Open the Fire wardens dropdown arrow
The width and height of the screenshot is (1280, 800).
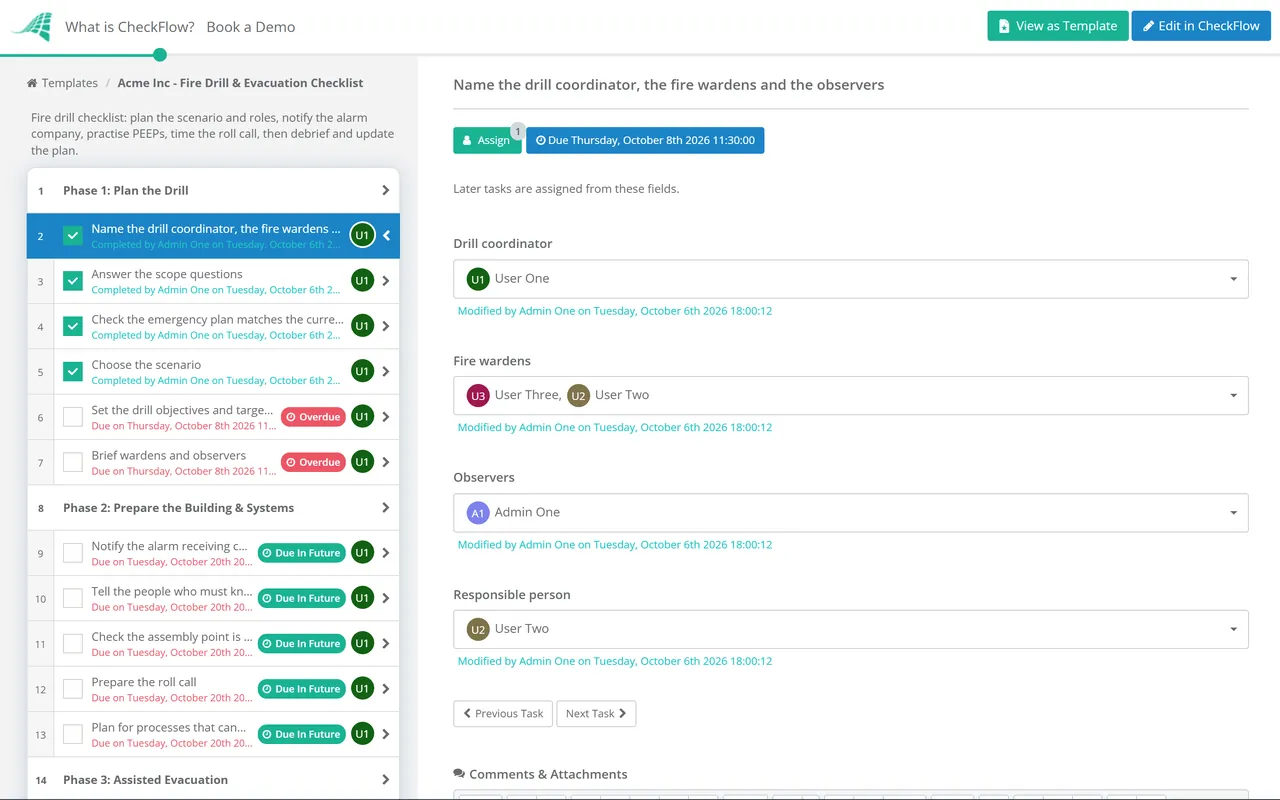tap(1233, 396)
